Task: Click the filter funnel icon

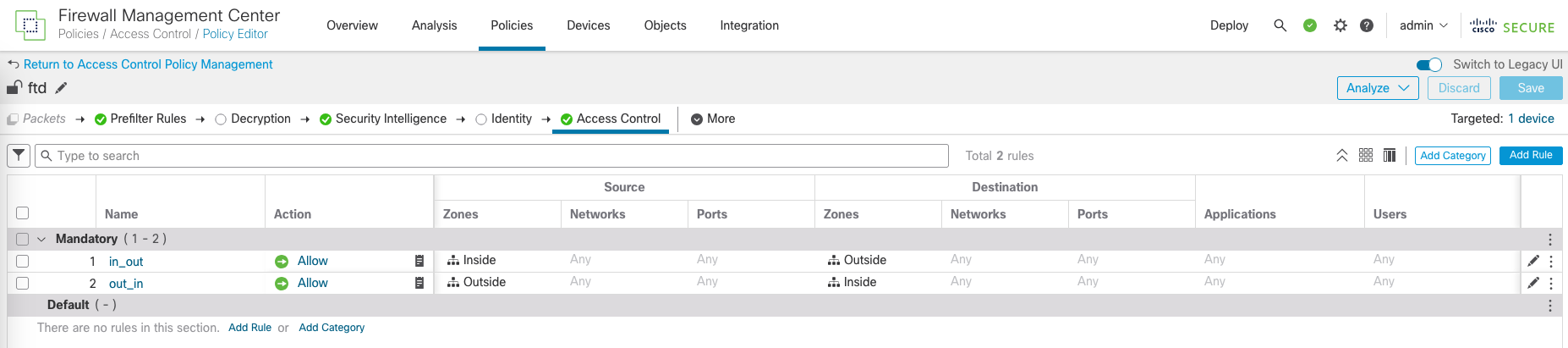Action: 19,156
